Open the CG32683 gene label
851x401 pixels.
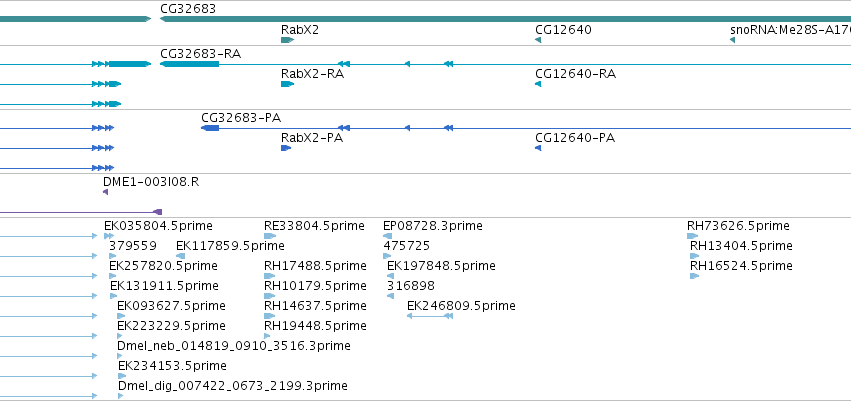tap(188, 9)
